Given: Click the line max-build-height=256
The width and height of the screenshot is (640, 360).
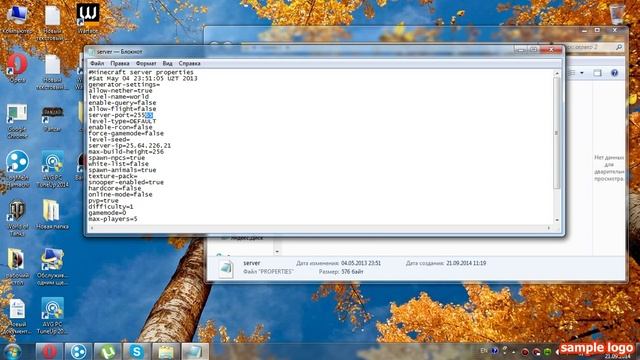Looking at the screenshot, I should pos(126,152).
